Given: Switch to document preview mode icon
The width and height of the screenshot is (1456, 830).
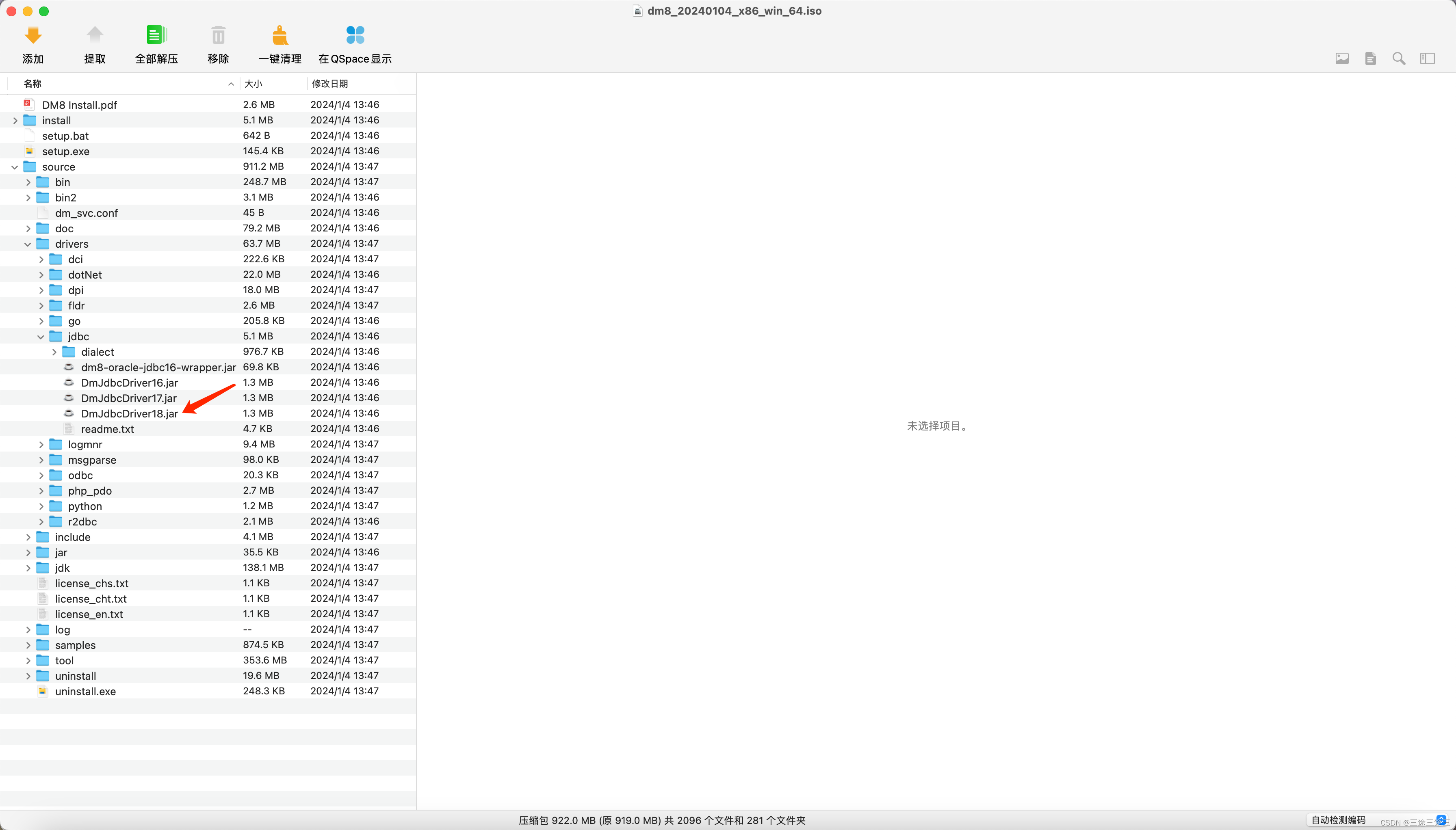Looking at the screenshot, I should pos(1370,58).
